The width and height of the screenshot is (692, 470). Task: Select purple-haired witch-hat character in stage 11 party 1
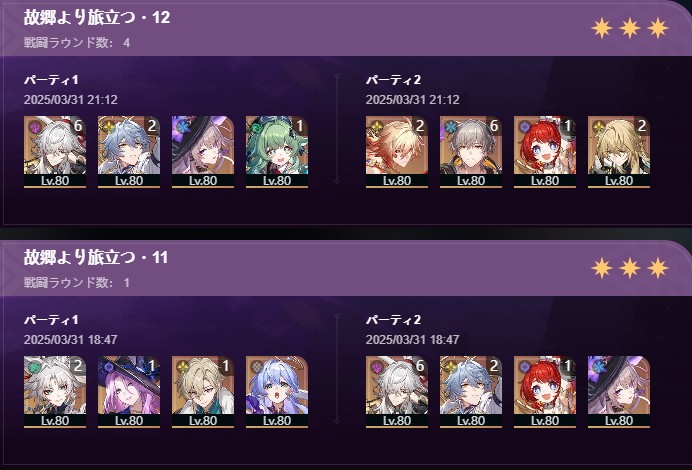pyautogui.click(x=129, y=392)
